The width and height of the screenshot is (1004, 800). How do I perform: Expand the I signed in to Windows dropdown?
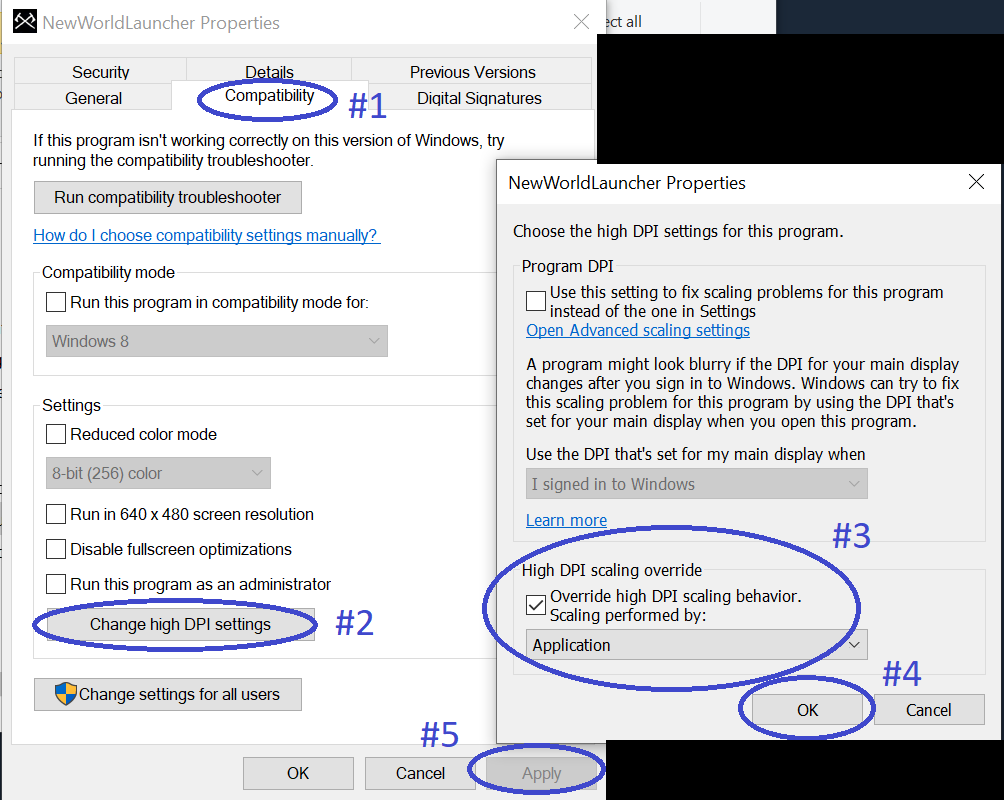click(x=696, y=484)
